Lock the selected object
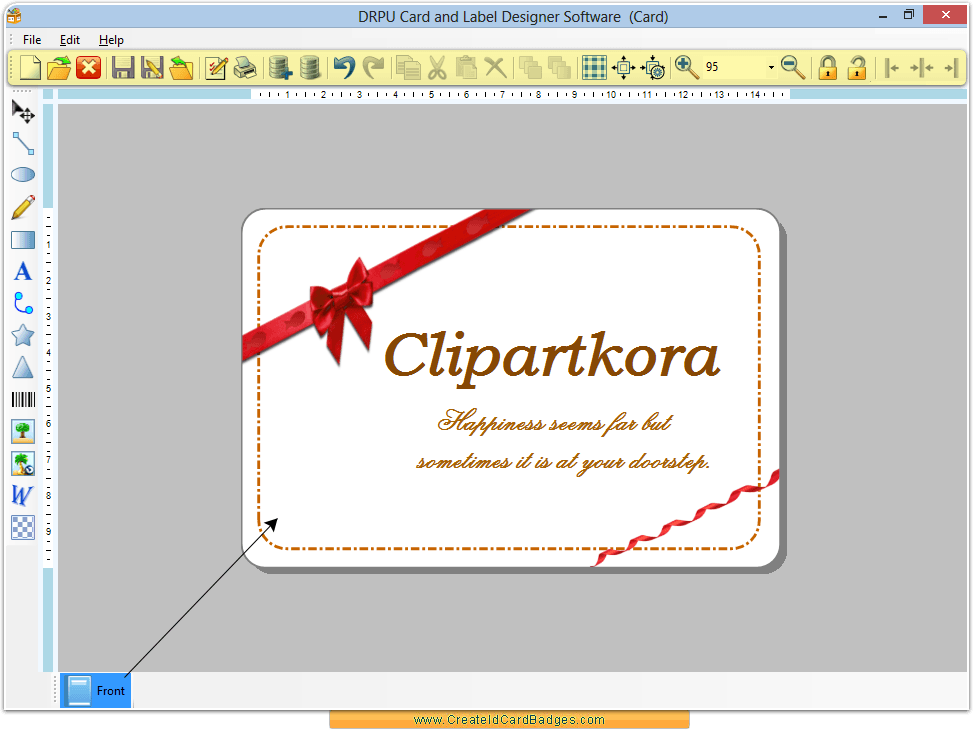Image resolution: width=973 pixels, height=730 pixels. pos(828,67)
